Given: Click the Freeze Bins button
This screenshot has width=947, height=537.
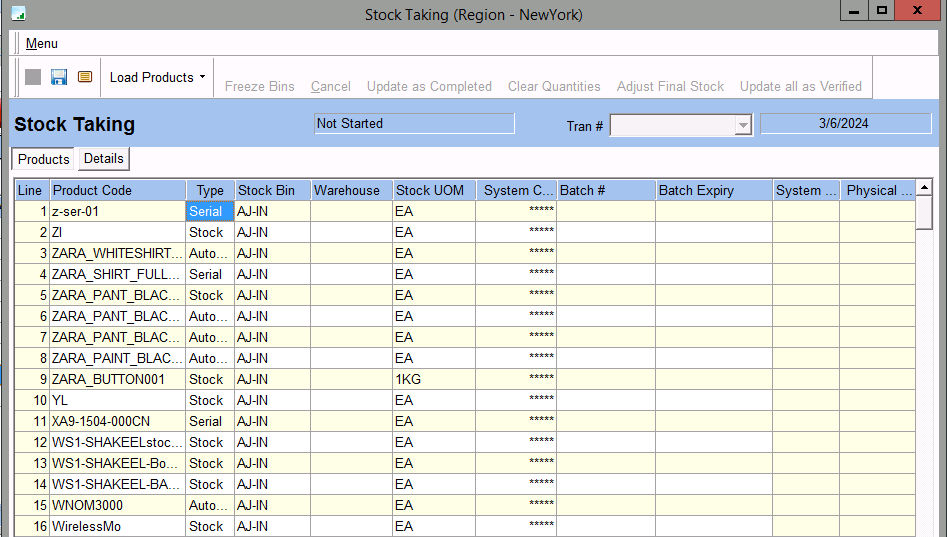Looking at the screenshot, I should pos(259,86).
